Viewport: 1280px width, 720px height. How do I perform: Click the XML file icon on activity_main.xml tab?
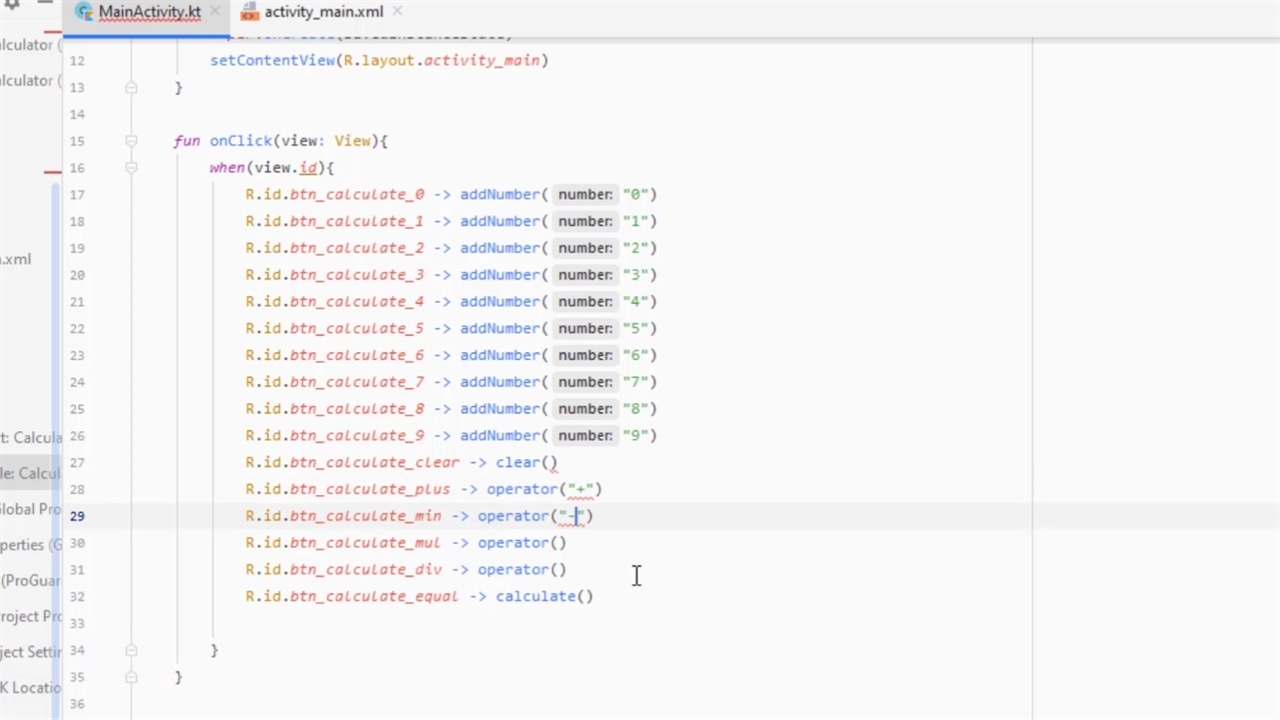coord(249,12)
